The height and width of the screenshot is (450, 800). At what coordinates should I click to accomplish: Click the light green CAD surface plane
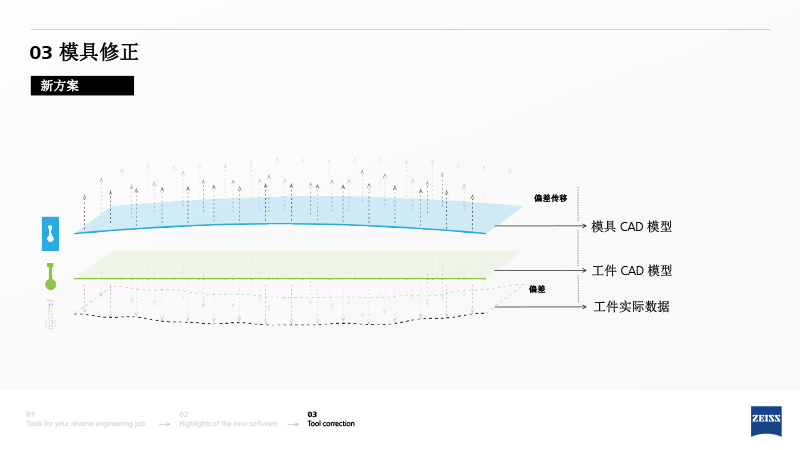(300, 264)
